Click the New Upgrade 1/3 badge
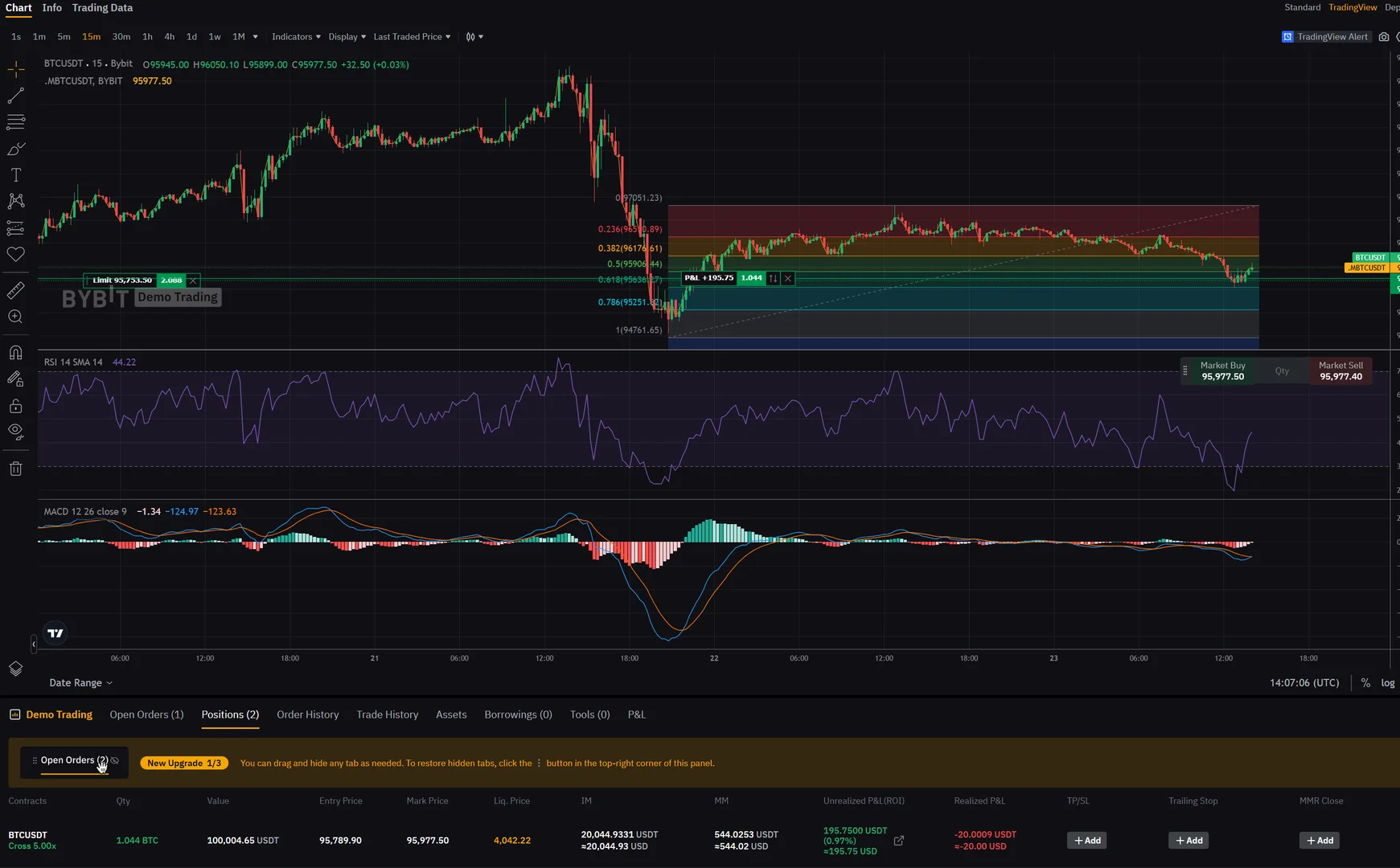The height and width of the screenshot is (868, 1400). [184, 764]
